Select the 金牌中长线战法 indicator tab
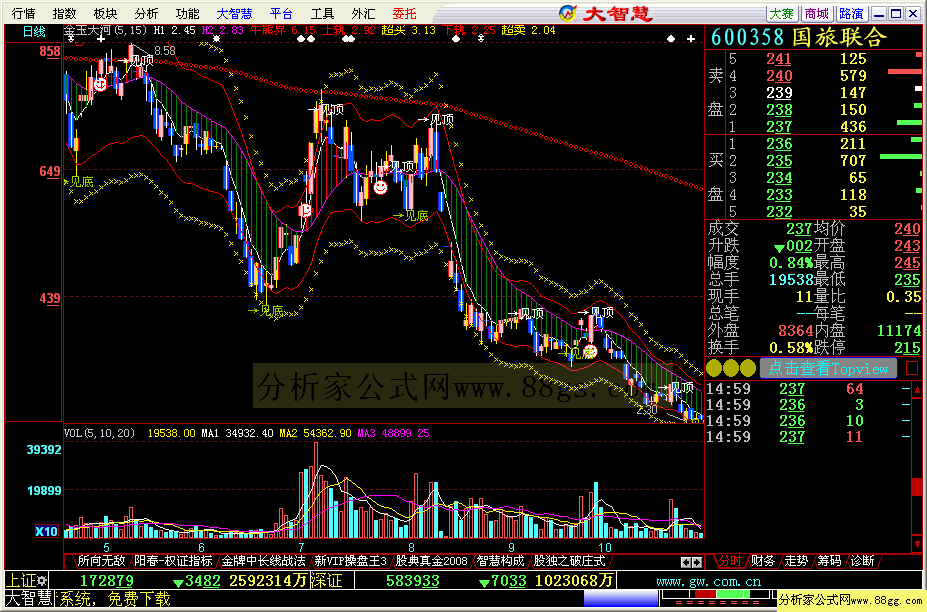 coord(263,561)
